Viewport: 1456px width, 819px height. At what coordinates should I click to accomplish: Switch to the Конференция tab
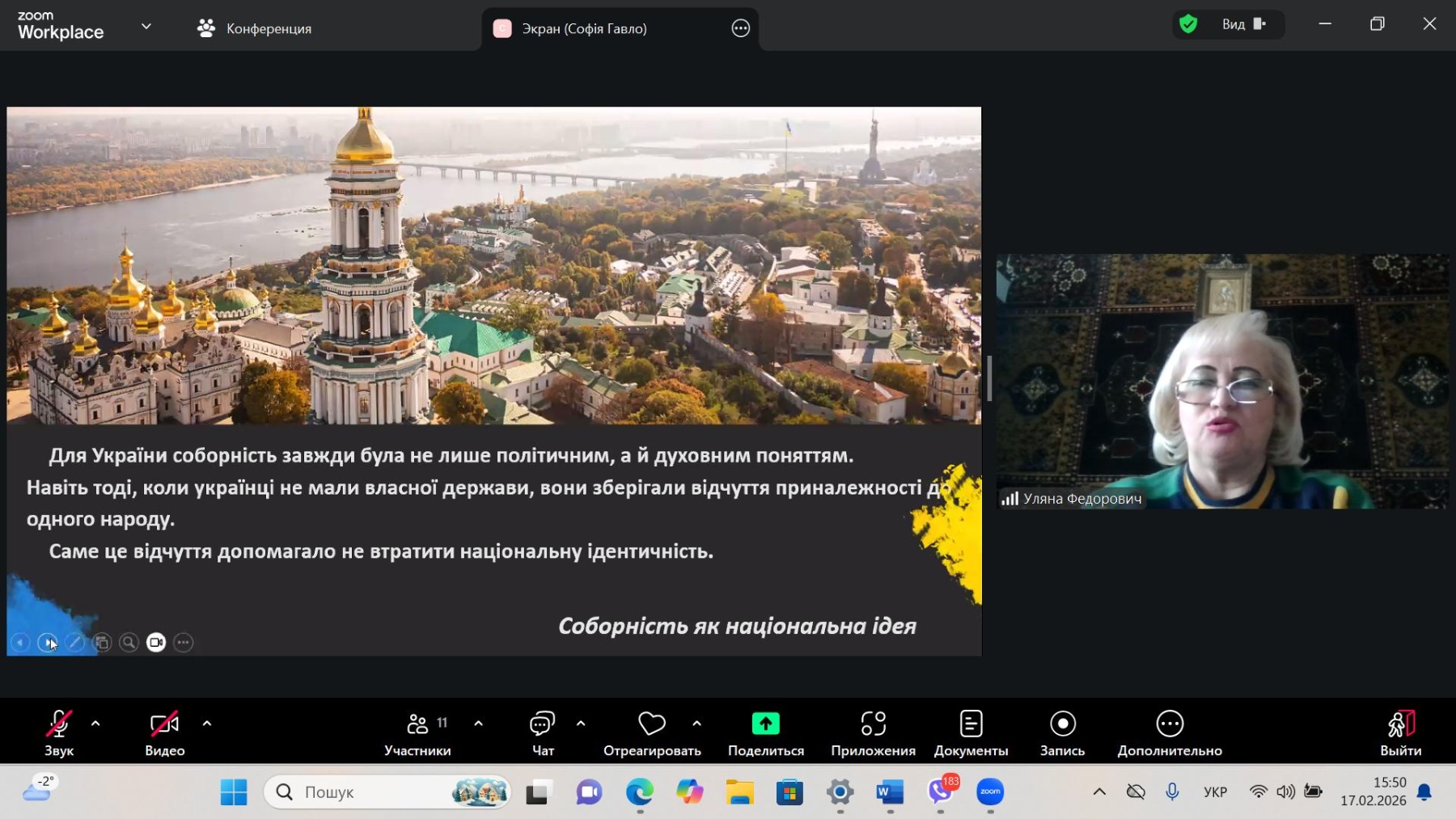pos(255,28)
